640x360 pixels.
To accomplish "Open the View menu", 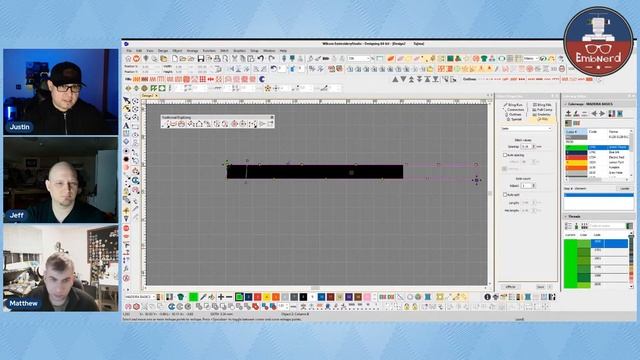I will (x=150, y=51).
